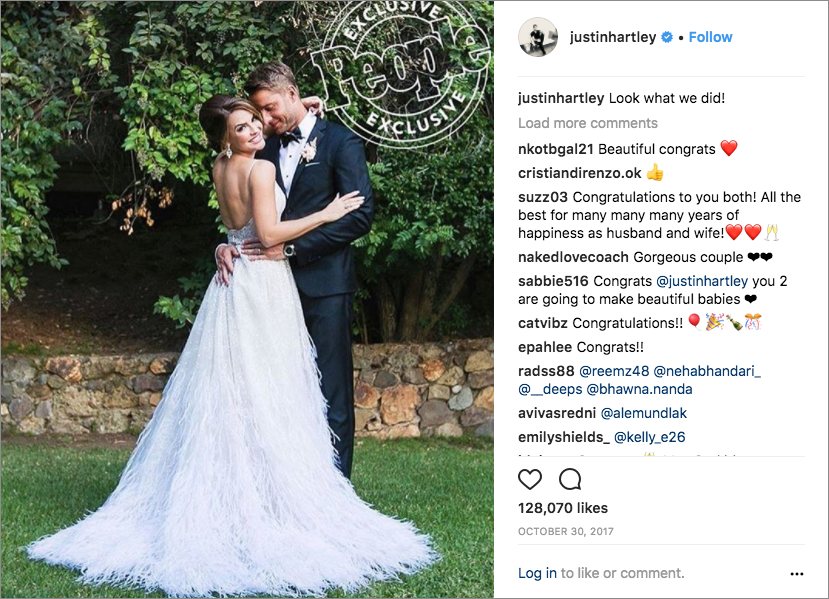Viewport: 829px width, 599px height.
Task: Open the three-dot more options menu
Action: coord(797,574)
